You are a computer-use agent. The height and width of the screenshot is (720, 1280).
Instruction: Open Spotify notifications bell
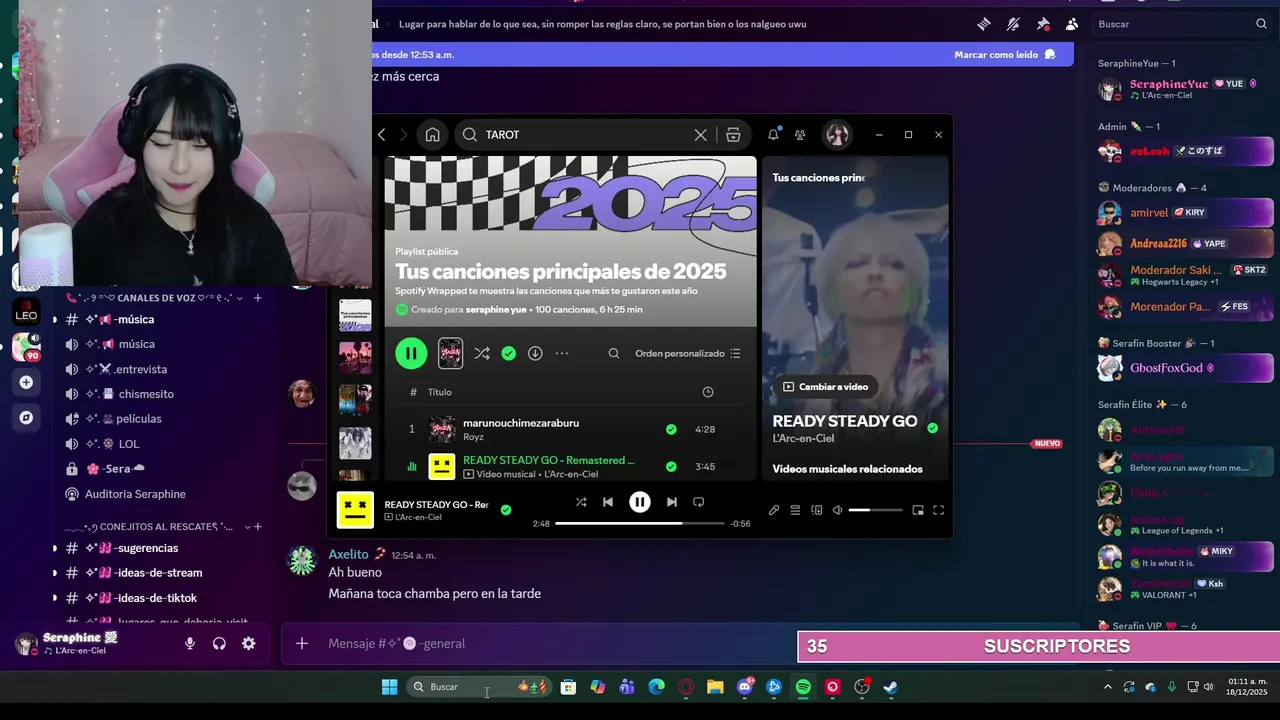[773, 134]
